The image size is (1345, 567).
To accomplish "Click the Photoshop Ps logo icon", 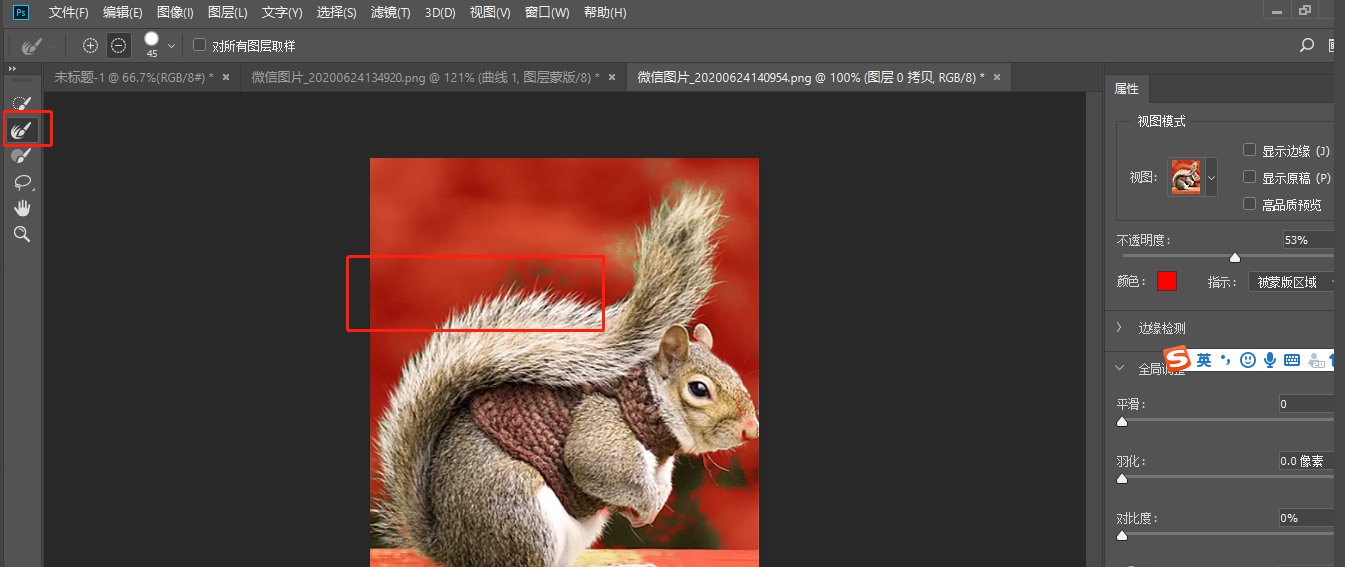I will pyautogui.click(x=21, y=12).
